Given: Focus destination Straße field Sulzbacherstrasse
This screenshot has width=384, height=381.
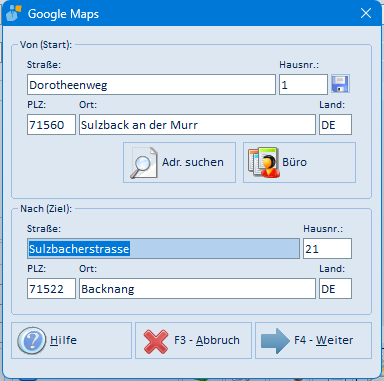Looking at the screenshot, I should 163,249.
